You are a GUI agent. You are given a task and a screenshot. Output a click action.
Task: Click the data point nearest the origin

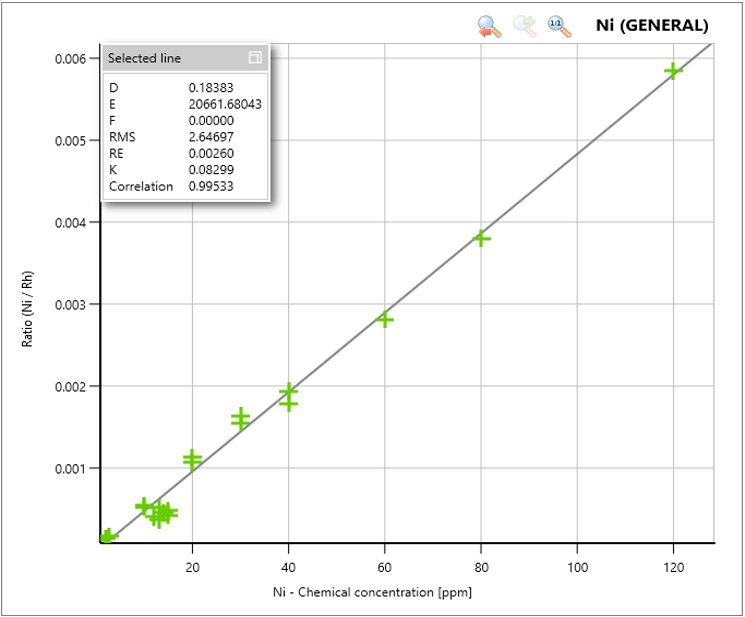[x=107, y=537]
